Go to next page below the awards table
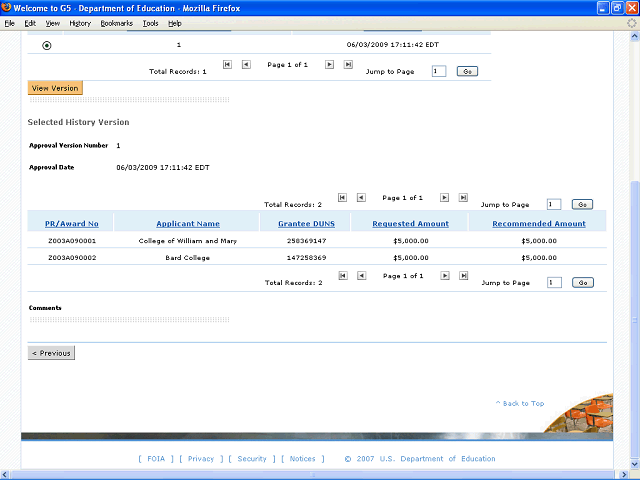Image resolution: width=640 pixels, height=480 pixels. (x=445, y=276)
